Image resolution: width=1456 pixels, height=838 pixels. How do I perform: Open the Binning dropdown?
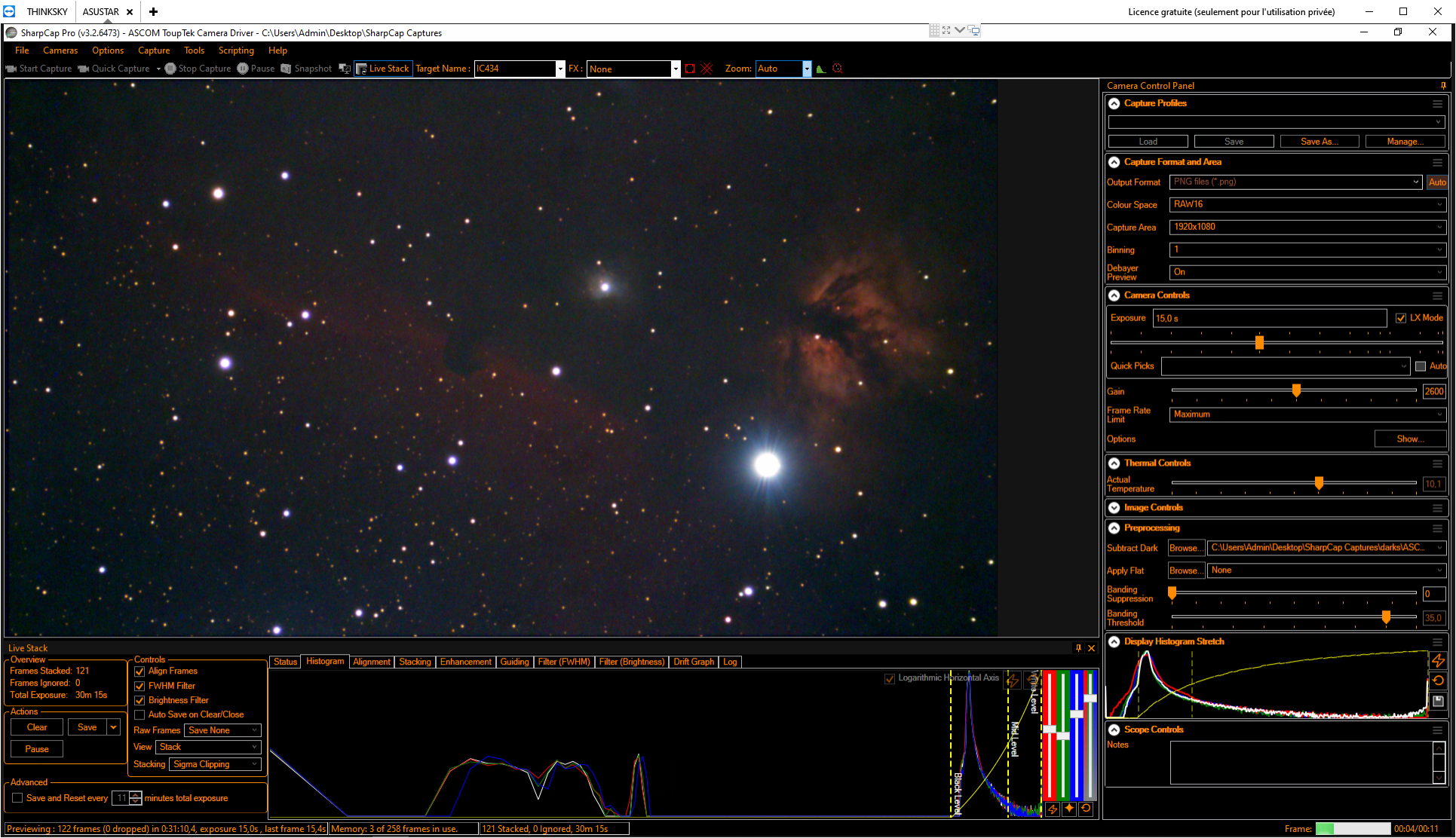[1307, 249]
